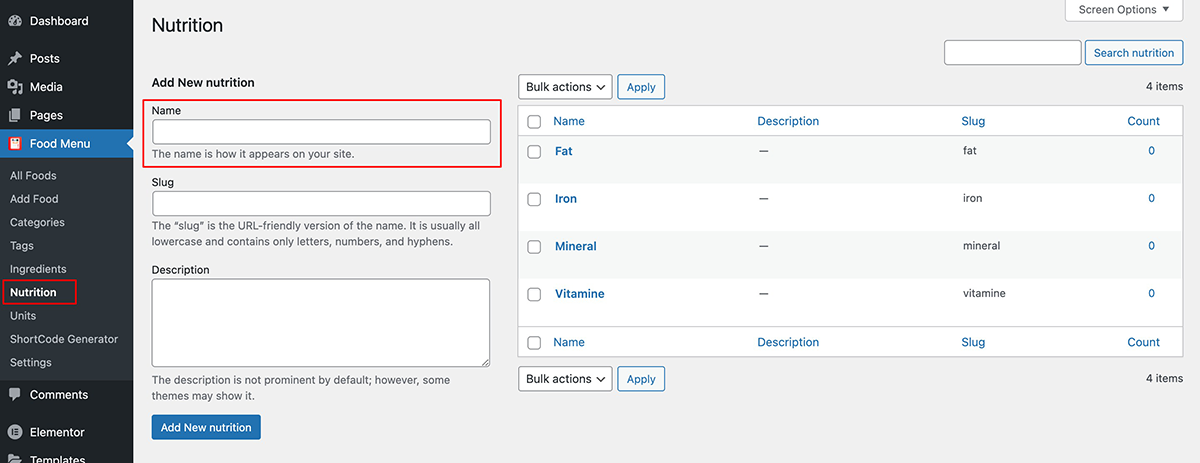Viewport: 1200px width, 463px height.
Task: Expand the Screen Options panel
Action: coord(1125,10)
